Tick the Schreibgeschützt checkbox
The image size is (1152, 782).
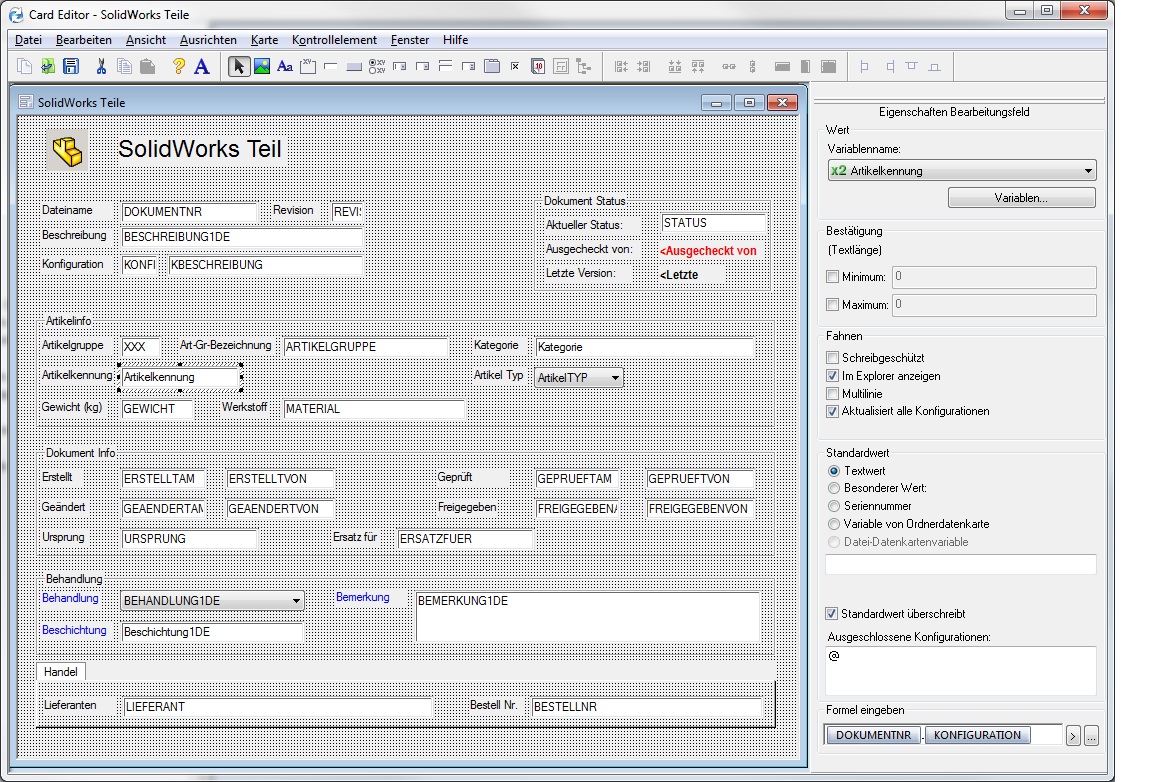(832, 358)
